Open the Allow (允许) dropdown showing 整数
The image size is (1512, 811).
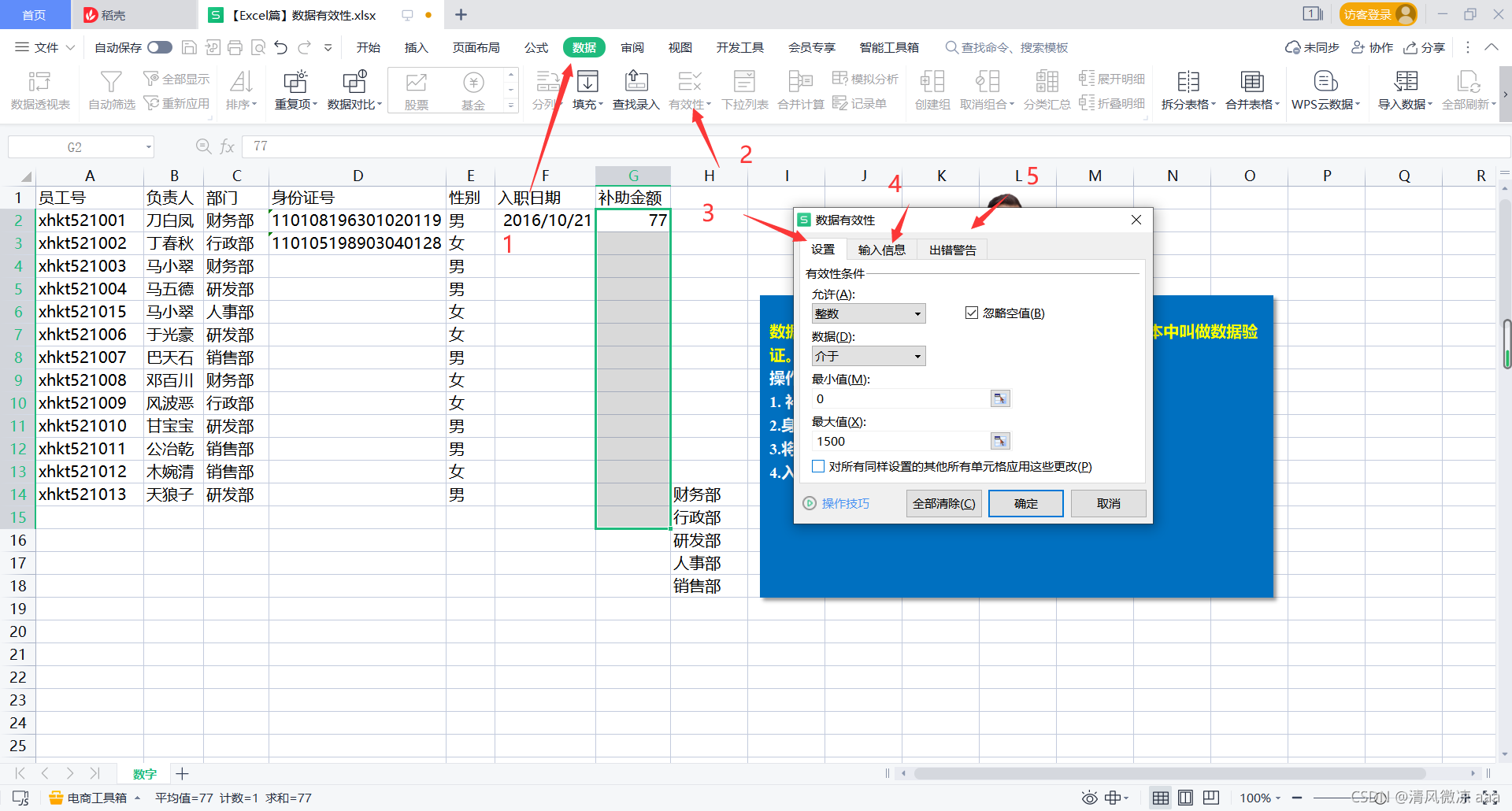click(x=869, y=313)
